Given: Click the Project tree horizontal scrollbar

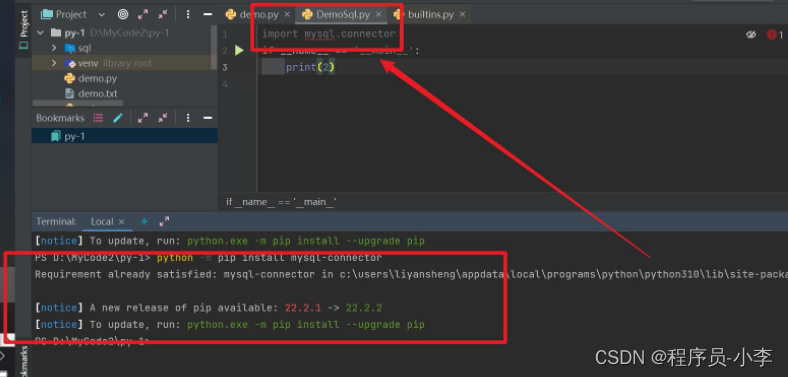Looking at the screenshot, I should [77, 104].
